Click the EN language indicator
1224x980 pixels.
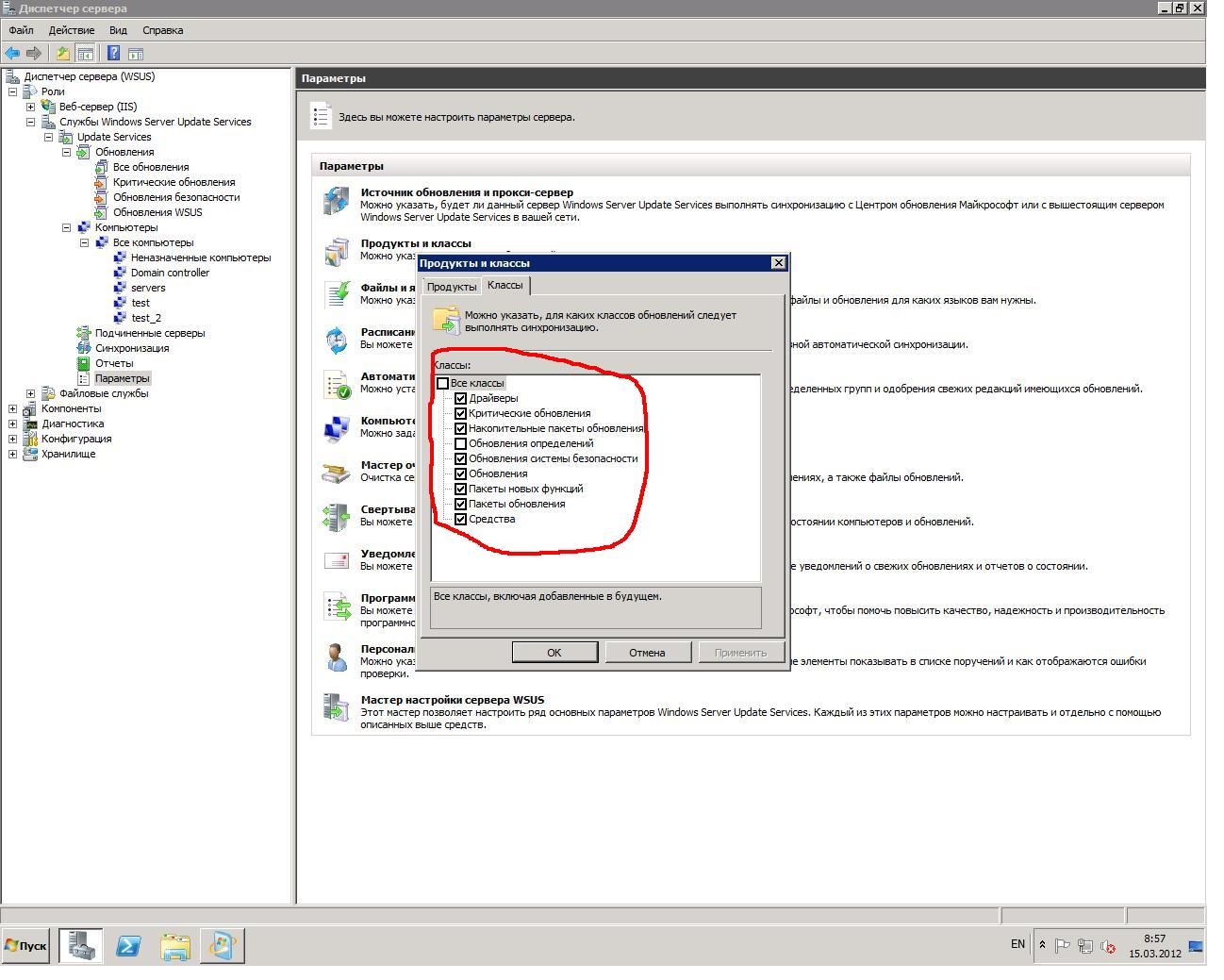pyautogui.click(x=1017, y=944)
